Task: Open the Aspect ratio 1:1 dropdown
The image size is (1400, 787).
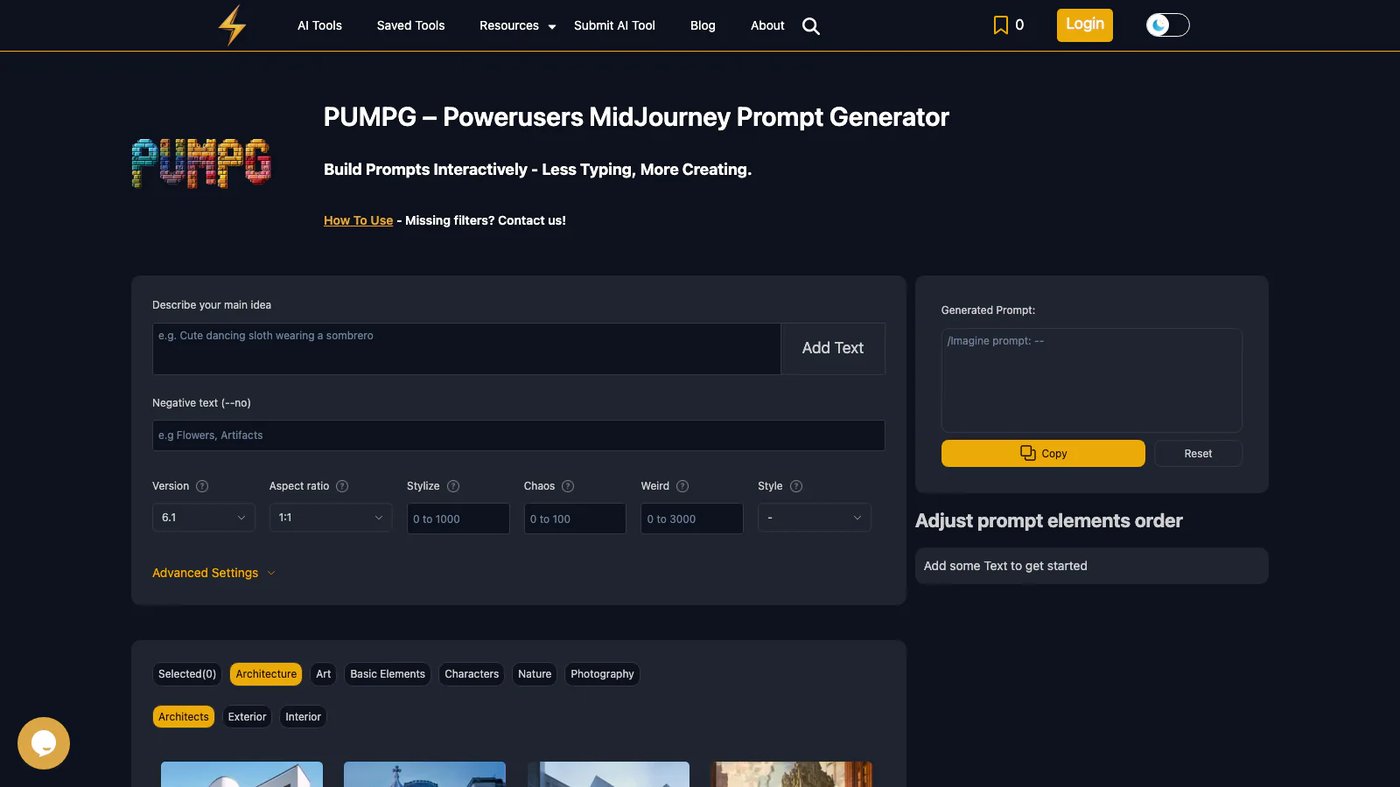Action: (x=331, y=517)
